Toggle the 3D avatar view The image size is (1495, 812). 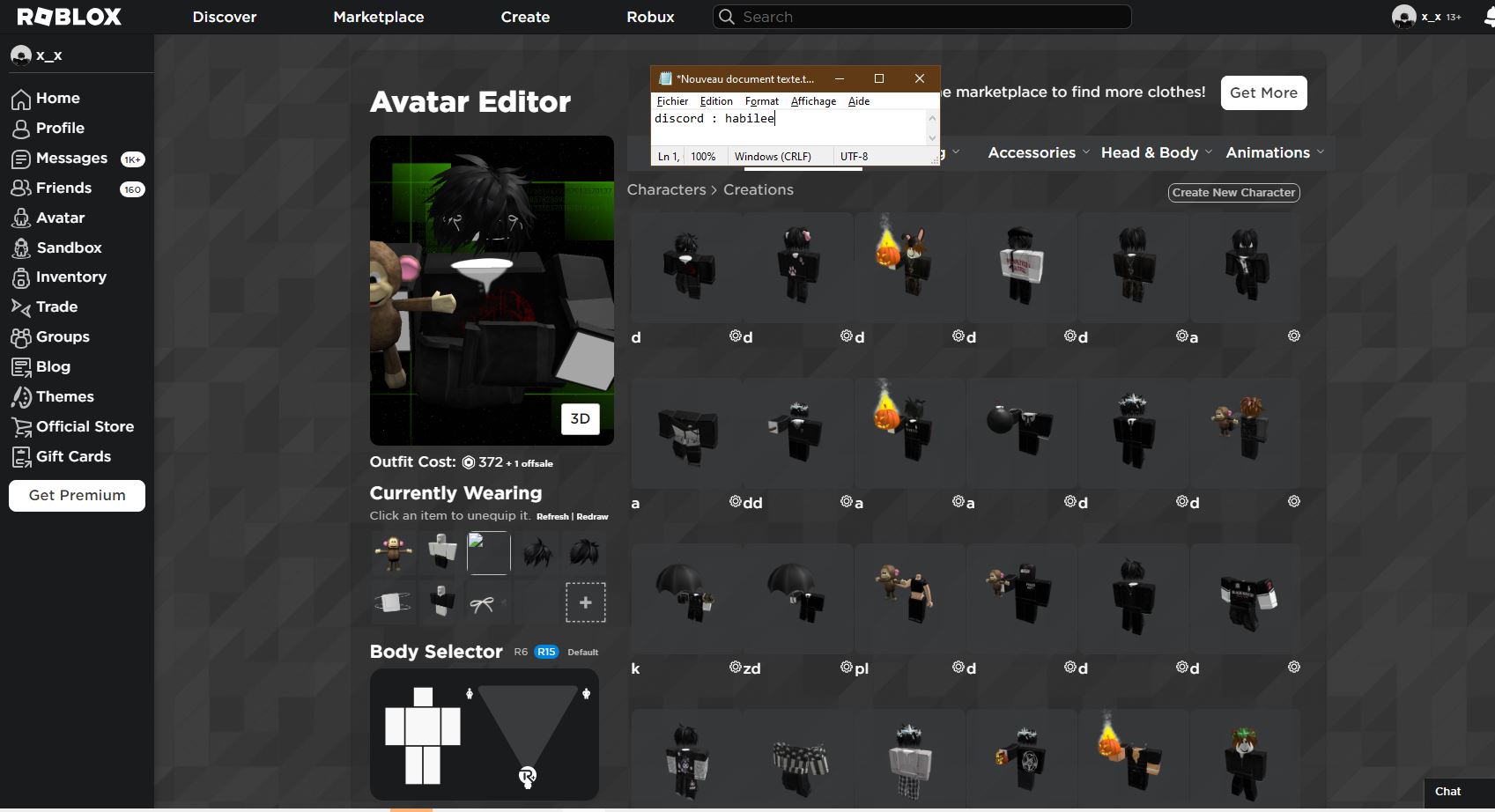[x=580, y=419]
